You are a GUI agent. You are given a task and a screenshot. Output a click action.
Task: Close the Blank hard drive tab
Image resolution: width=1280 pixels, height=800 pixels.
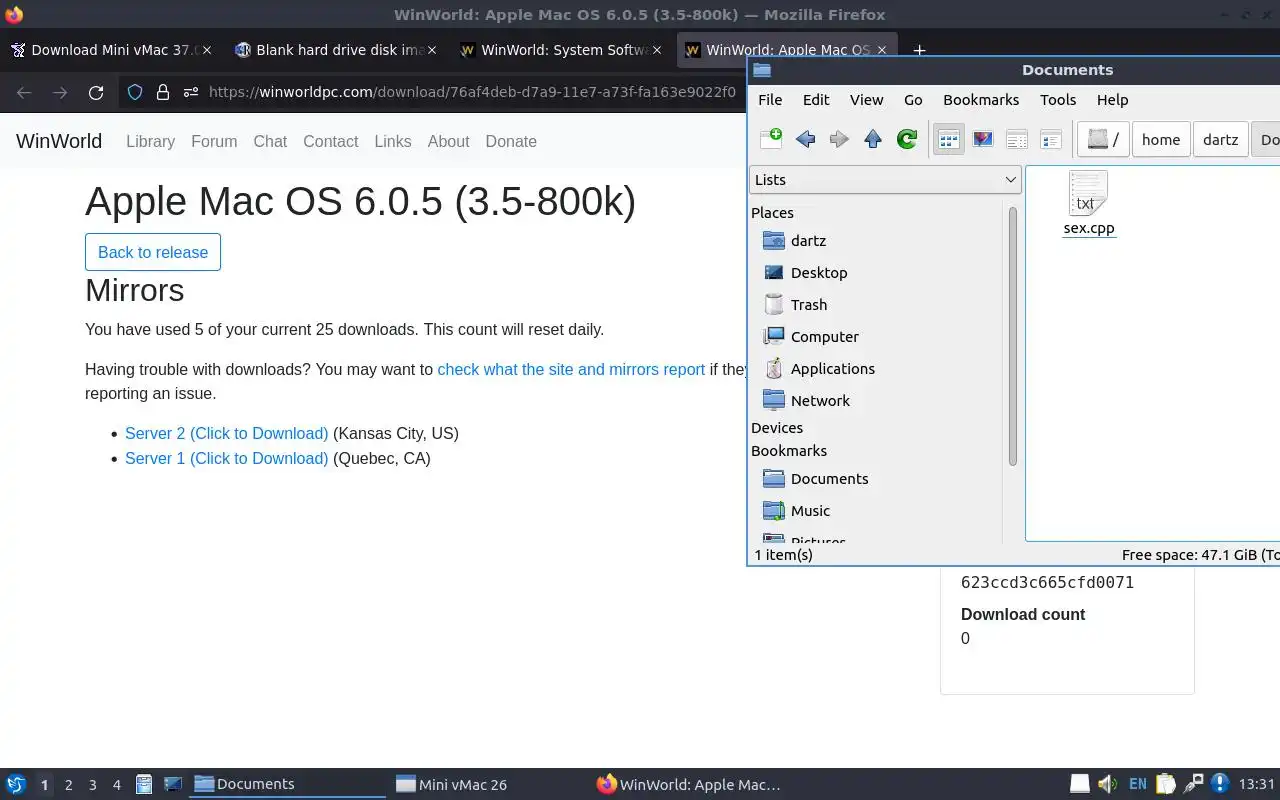tap(431, 50)
